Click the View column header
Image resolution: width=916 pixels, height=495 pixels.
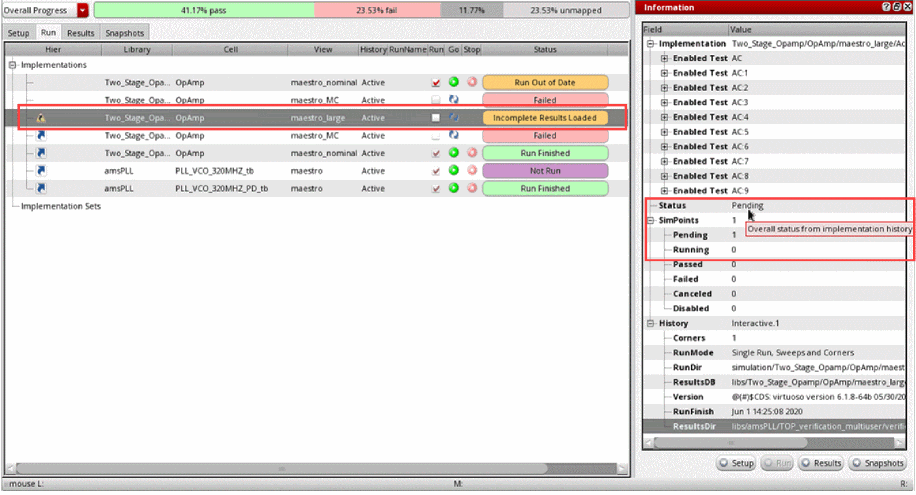point(323,50)
